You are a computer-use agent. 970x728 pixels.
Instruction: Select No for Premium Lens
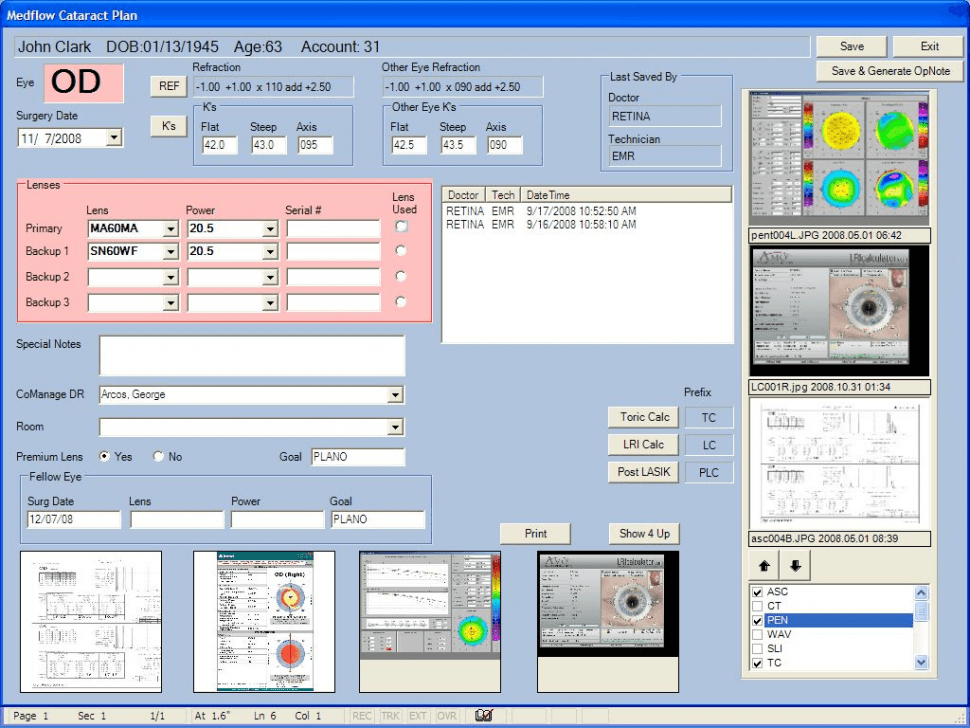click(157, 456)
